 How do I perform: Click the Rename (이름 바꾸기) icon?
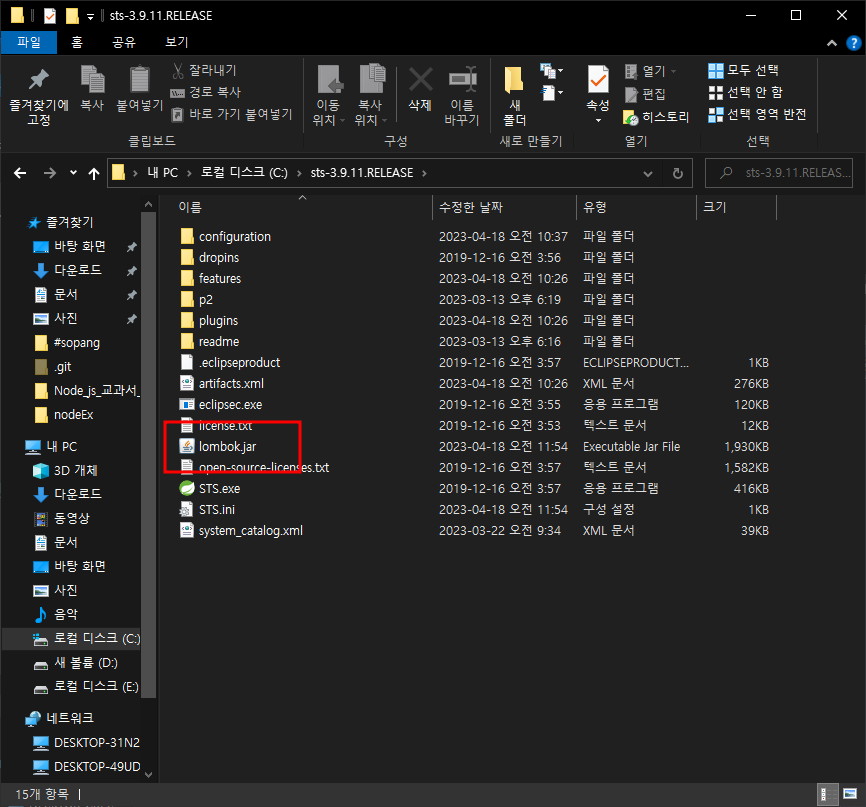click(462, 80)
